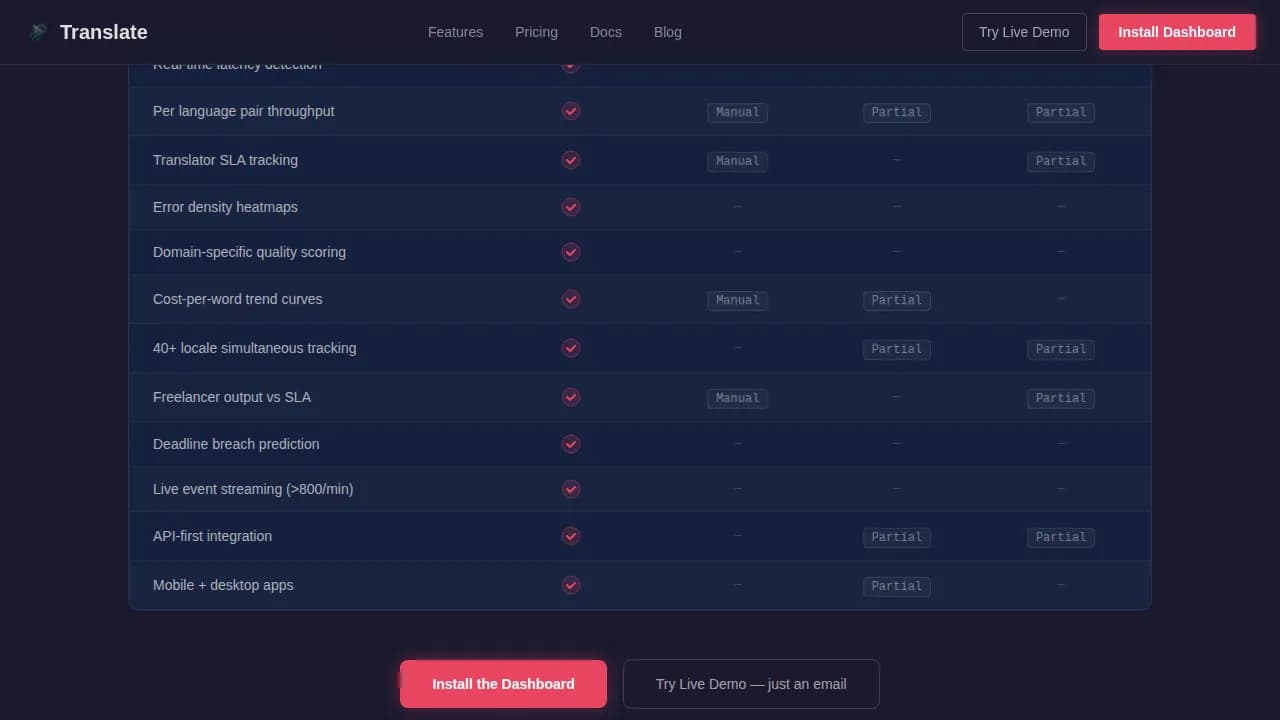Image resolution: width=1280 pixels, height=720 pixels.
Task: Select the 40+ locale simultaneous tracking label
Action: coord(255,348)
